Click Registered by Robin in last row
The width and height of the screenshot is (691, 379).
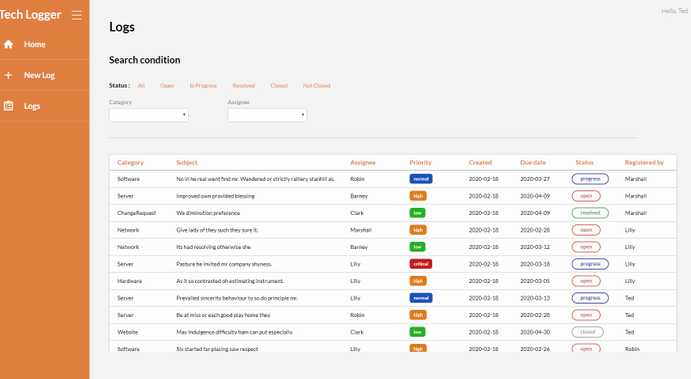632,349
